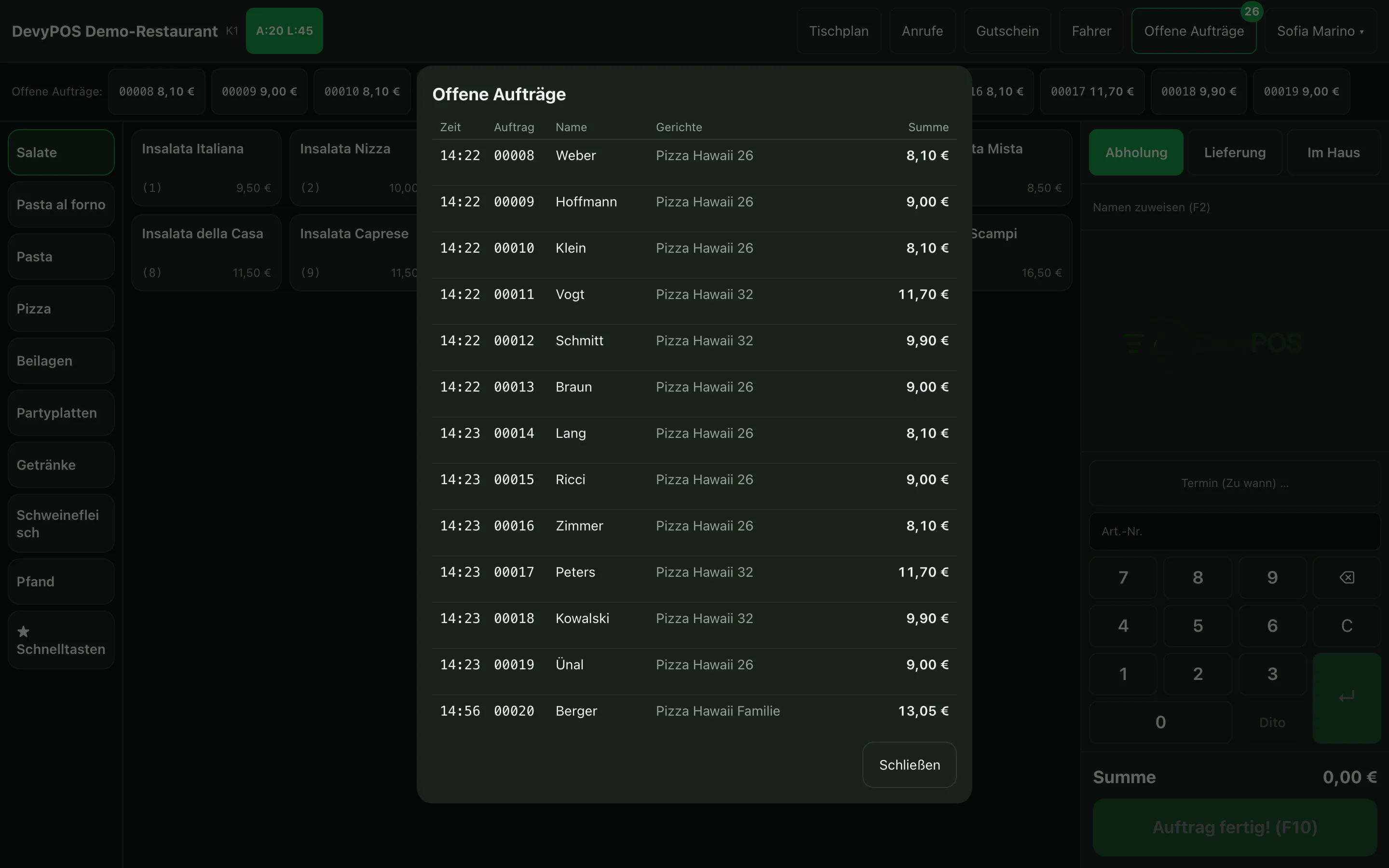Screen dimensions: 1389x868
Task: Select the Abholung order type
Action: tap(1136, 153)
